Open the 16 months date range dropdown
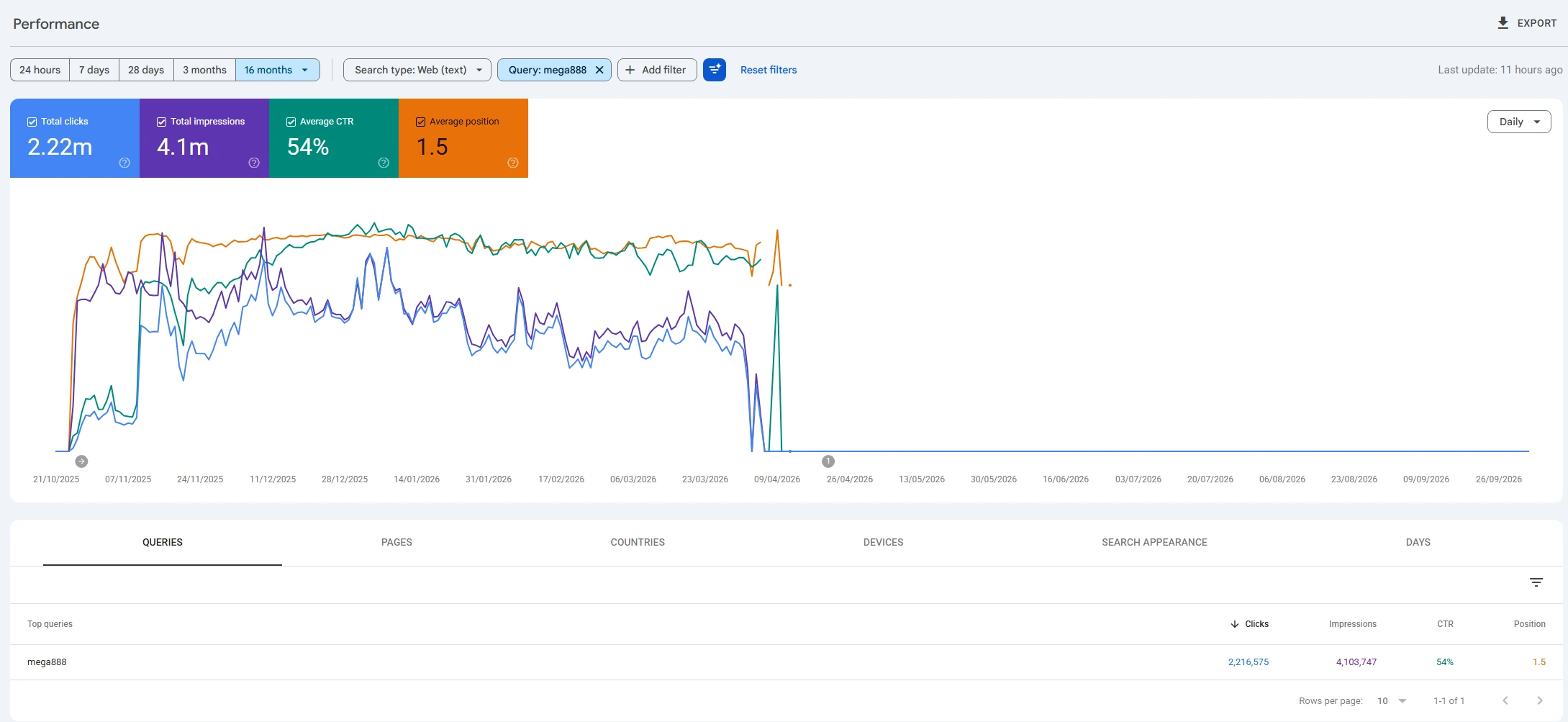1568x722 pixels. coord(278,70)
